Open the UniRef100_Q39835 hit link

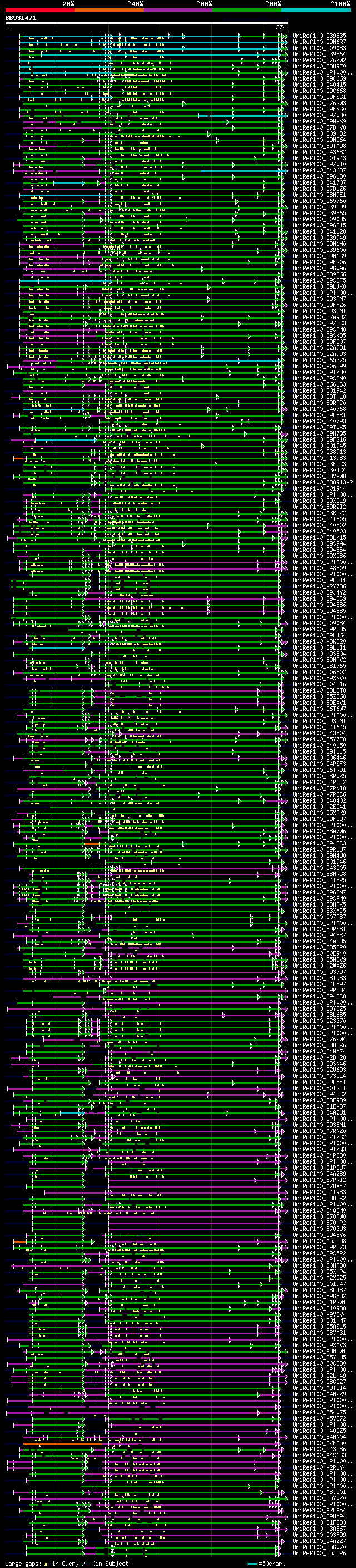click(x=319, y=36)
